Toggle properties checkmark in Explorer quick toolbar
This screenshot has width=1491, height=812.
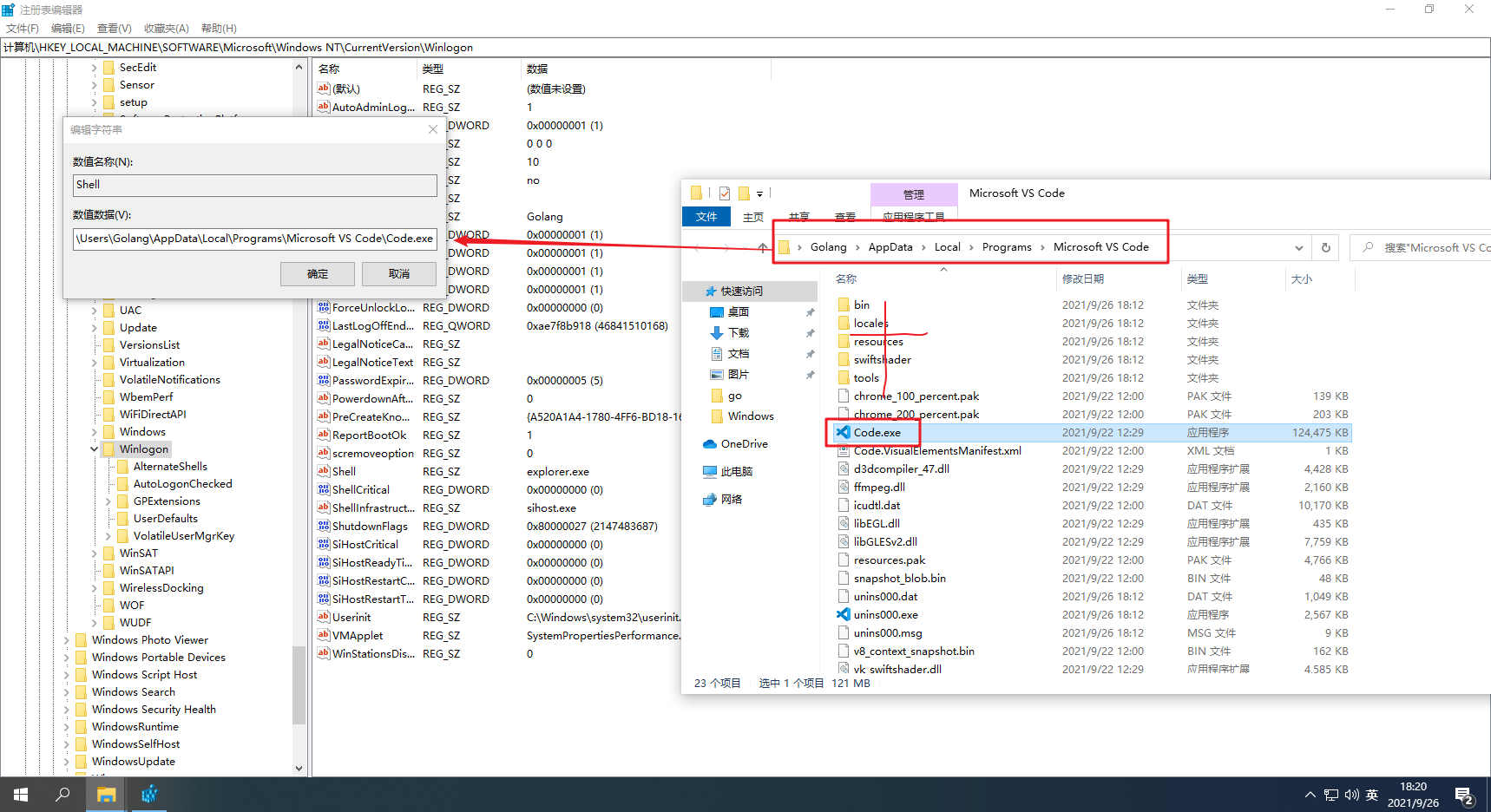(x=725, y=193)
